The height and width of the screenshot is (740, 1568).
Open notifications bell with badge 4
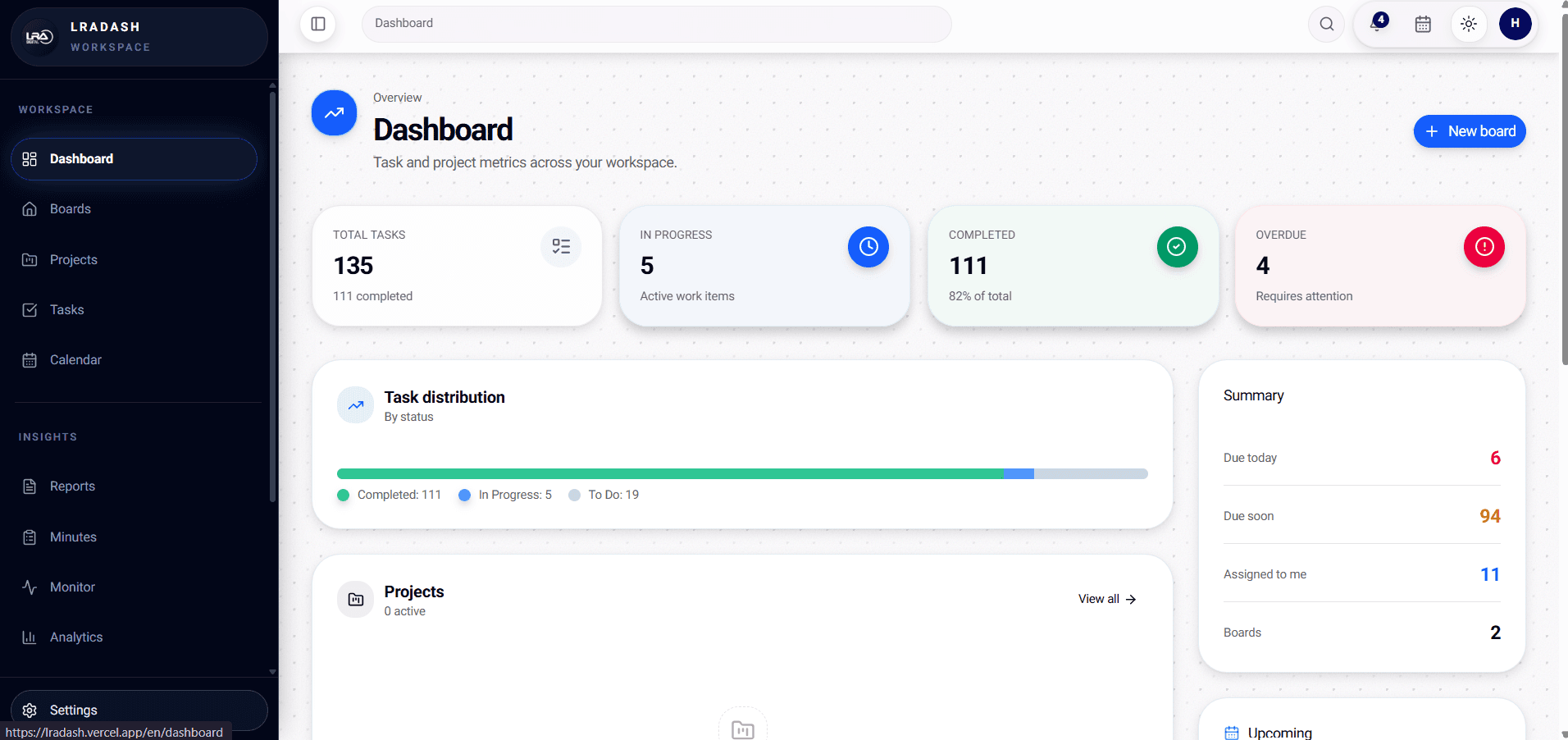coord(1378,24)
